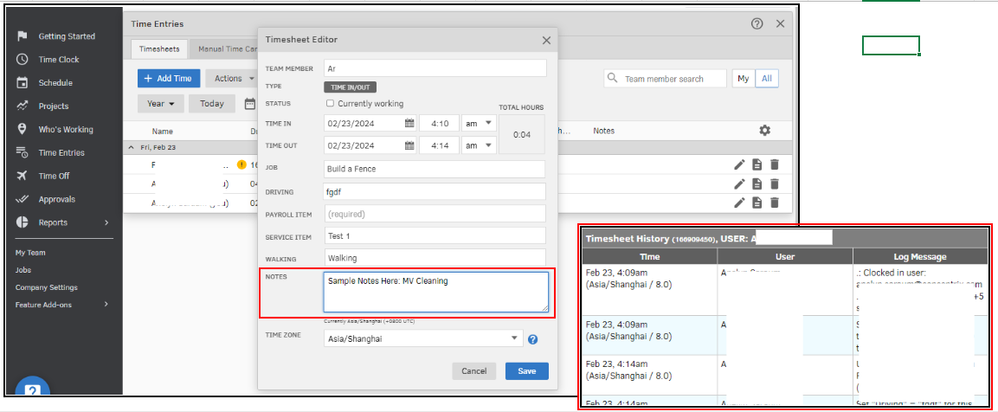The height and width of the screenshot is (412, 998).
Task: Open the Year range dropdown
Action: pyautogui.click(x=160, y=104)
